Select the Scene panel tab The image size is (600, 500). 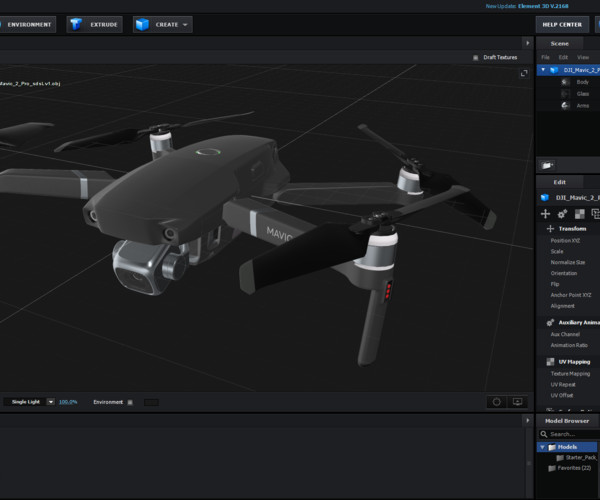[x=559, y=44]
